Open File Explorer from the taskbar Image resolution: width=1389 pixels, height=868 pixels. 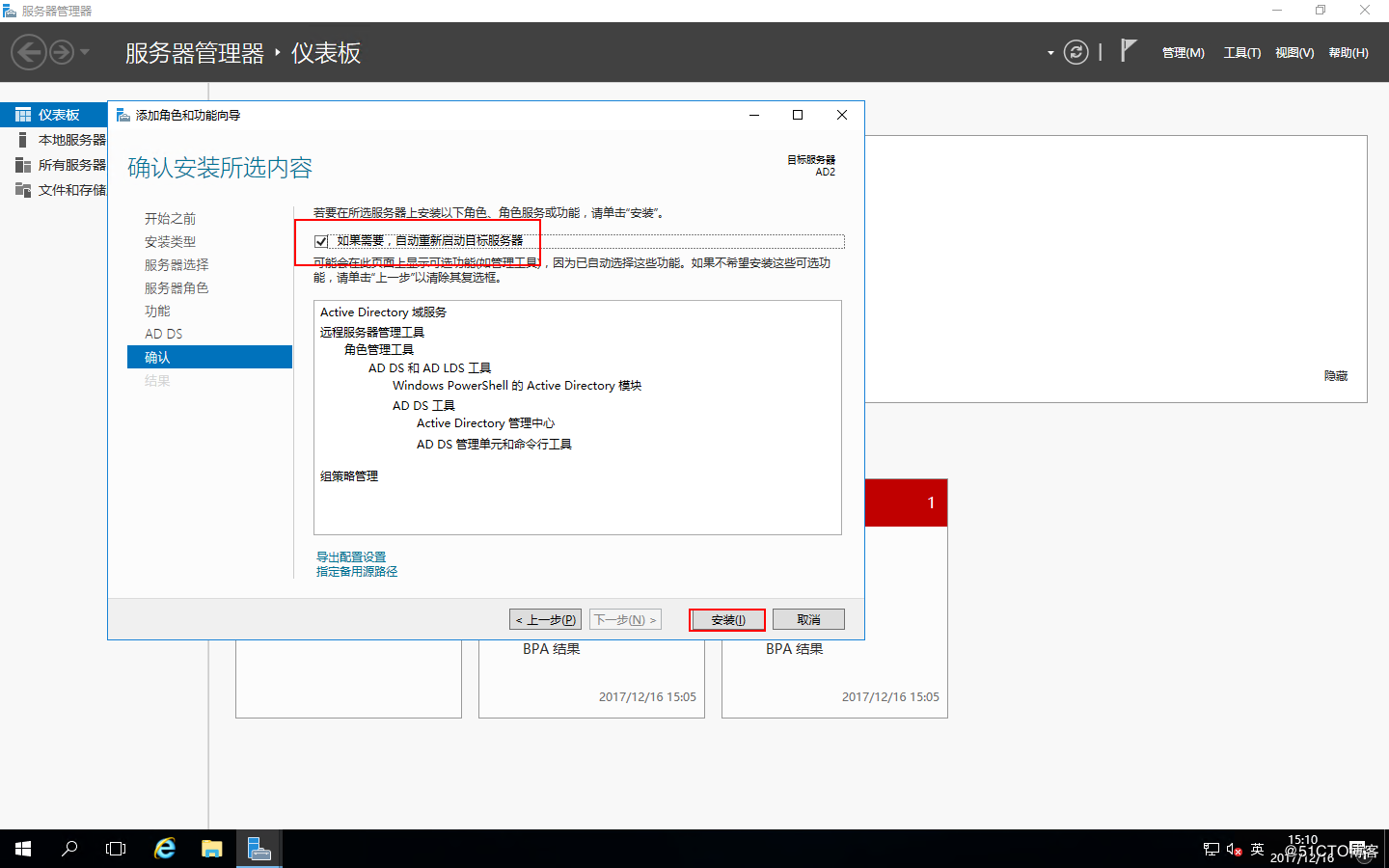[x=212, y=849]
